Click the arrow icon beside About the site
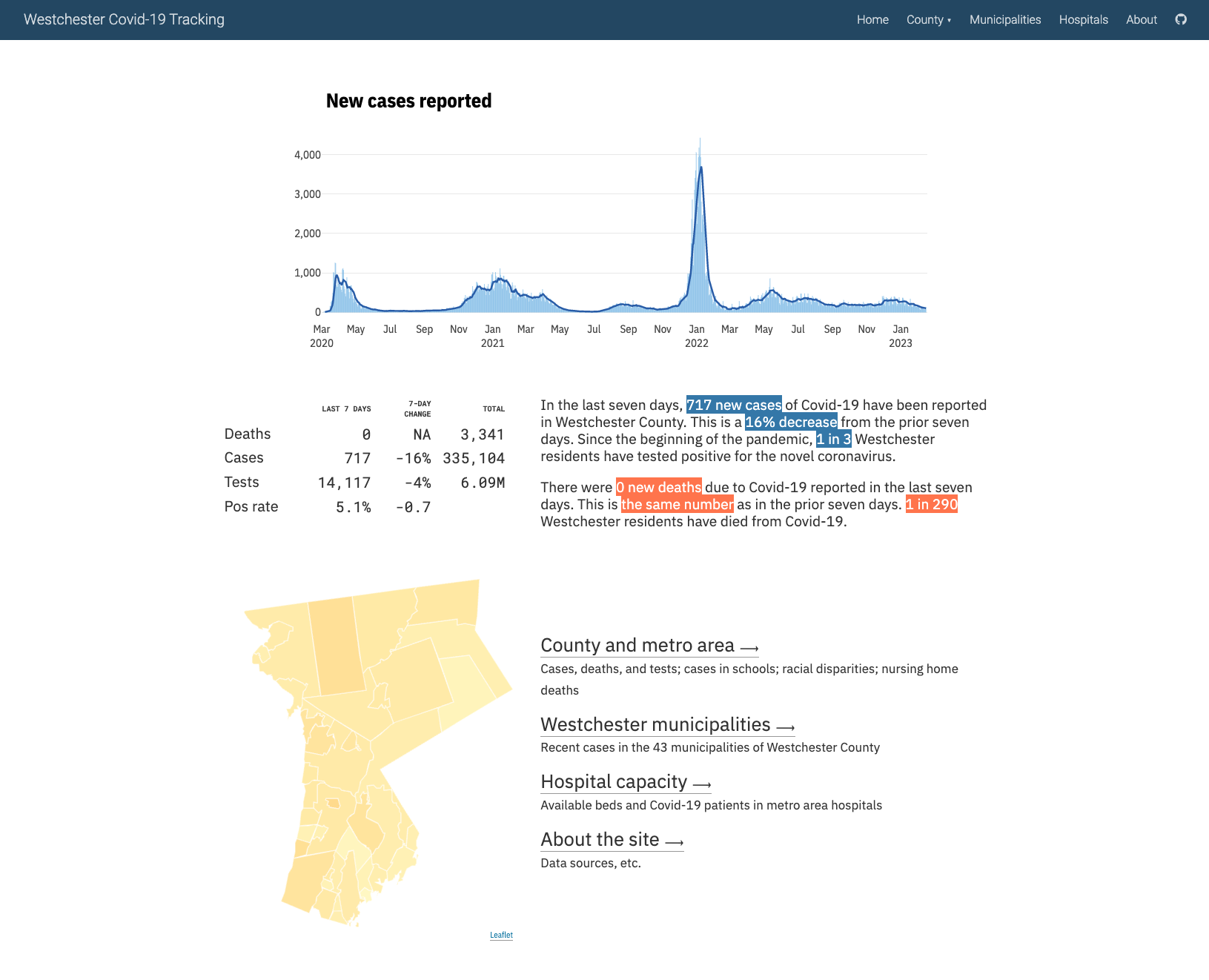1209x980 pixels. tap(674, 841)
